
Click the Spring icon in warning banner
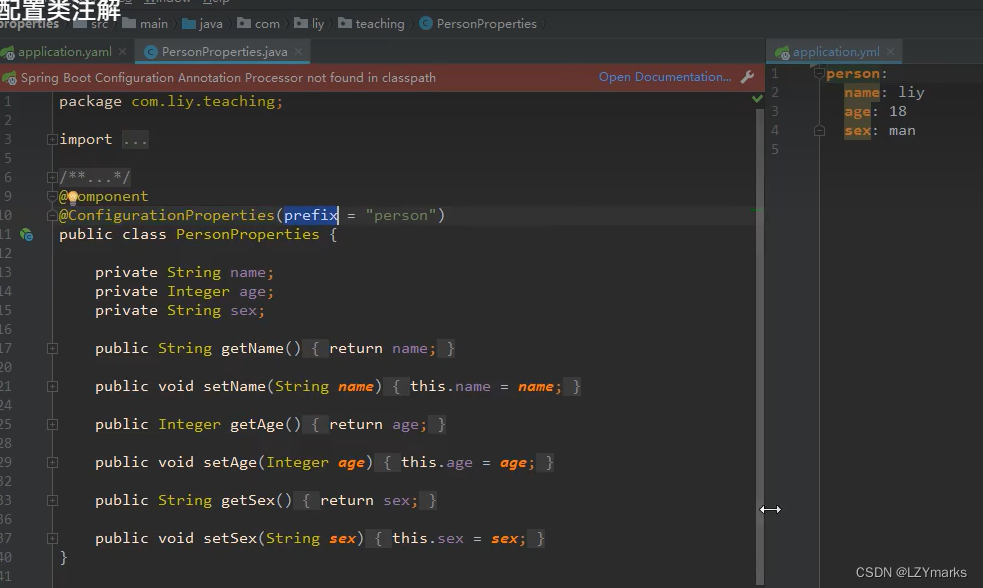(x=9, y=78)
